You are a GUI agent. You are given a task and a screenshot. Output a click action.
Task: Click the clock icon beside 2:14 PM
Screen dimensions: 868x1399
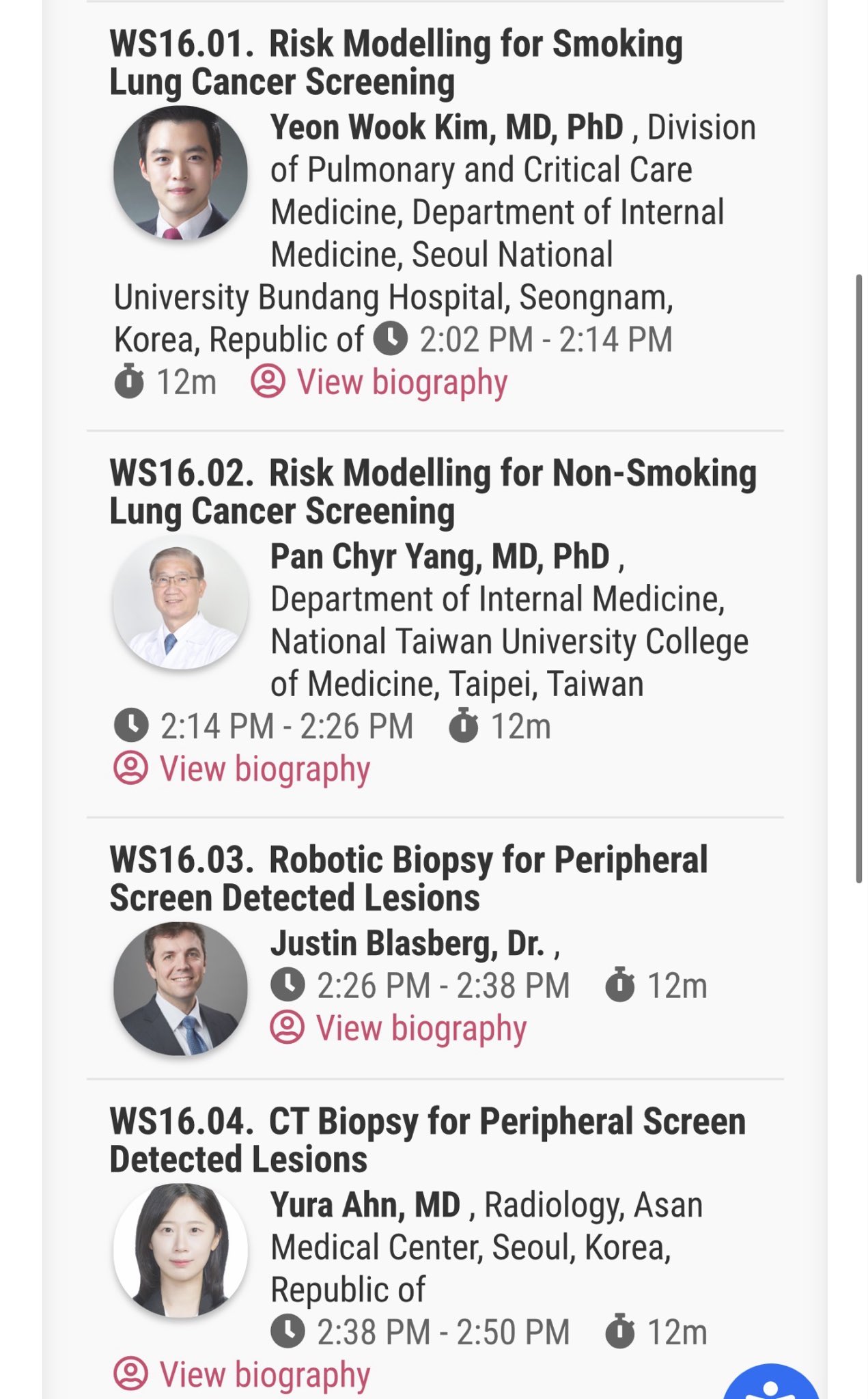[x=131, y=725]
